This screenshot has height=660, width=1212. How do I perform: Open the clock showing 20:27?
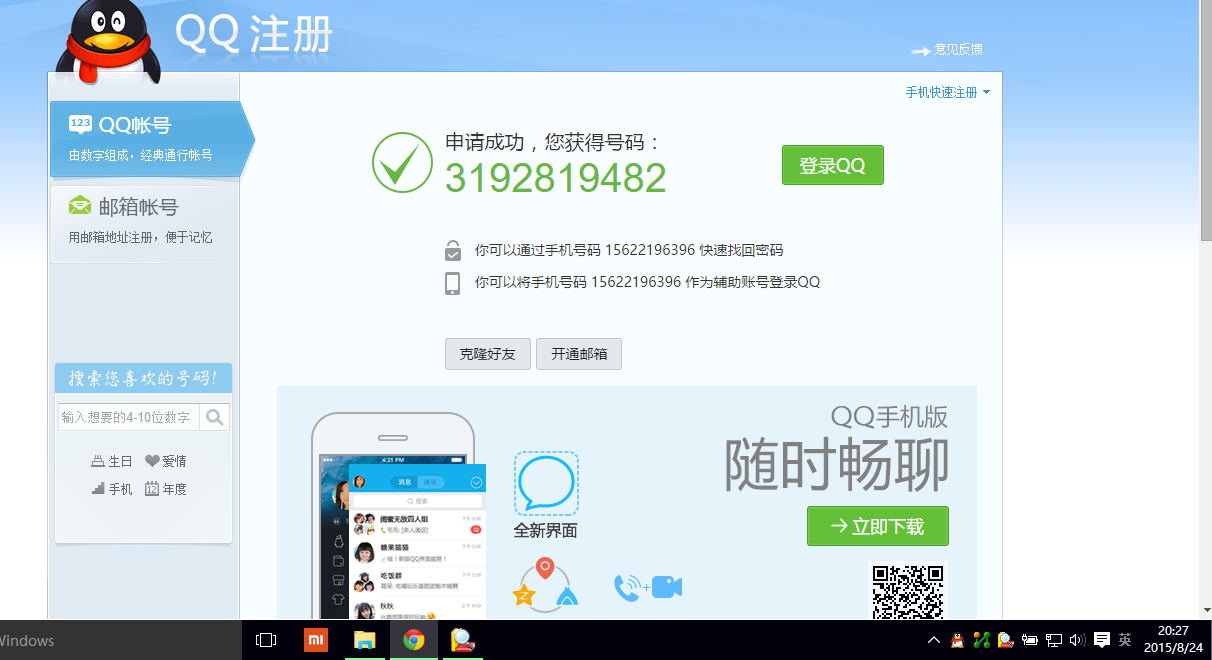(1174, 640)
